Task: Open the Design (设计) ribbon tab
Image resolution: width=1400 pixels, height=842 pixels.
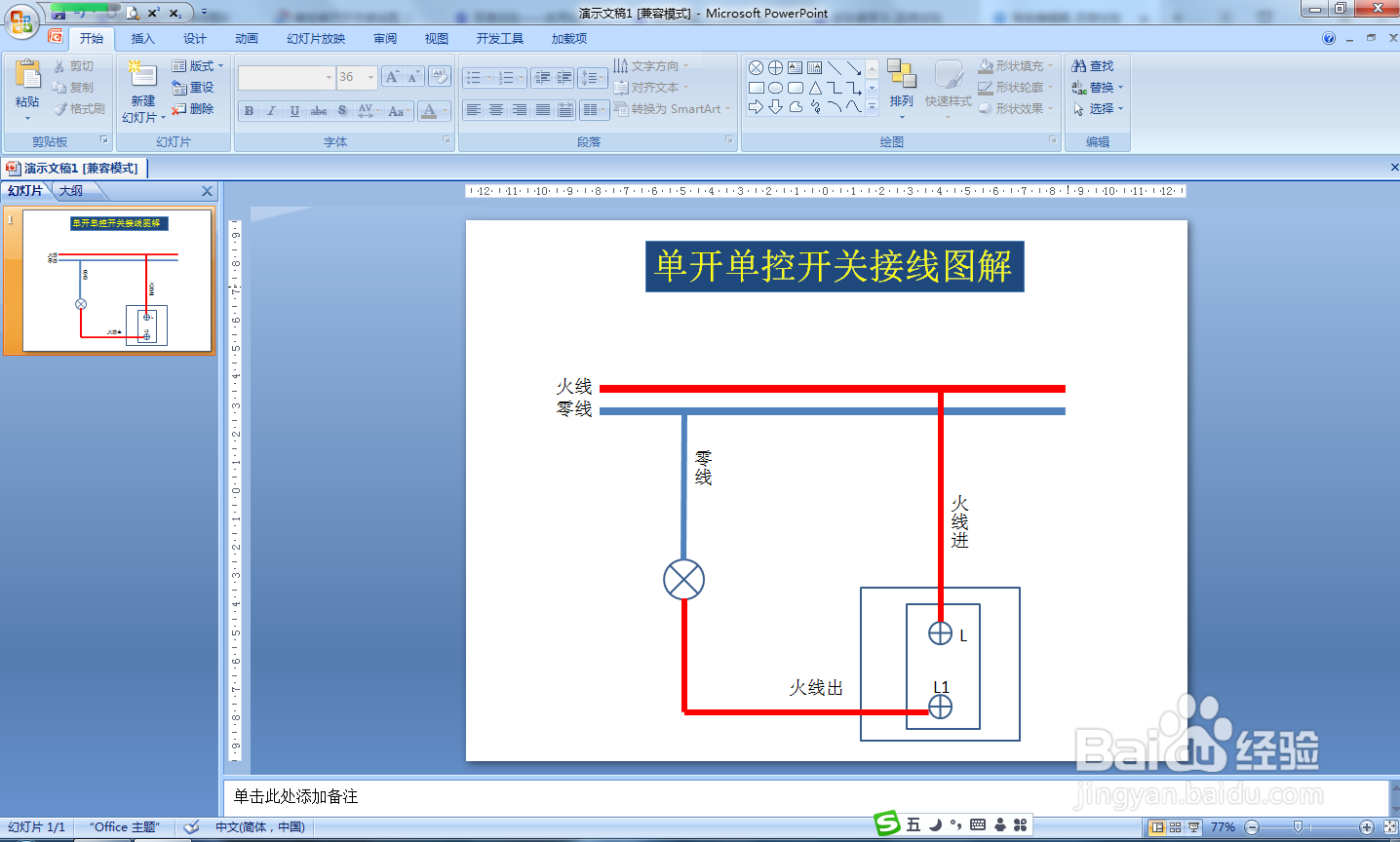Action: pyautogui.click(x=195, y=39)
